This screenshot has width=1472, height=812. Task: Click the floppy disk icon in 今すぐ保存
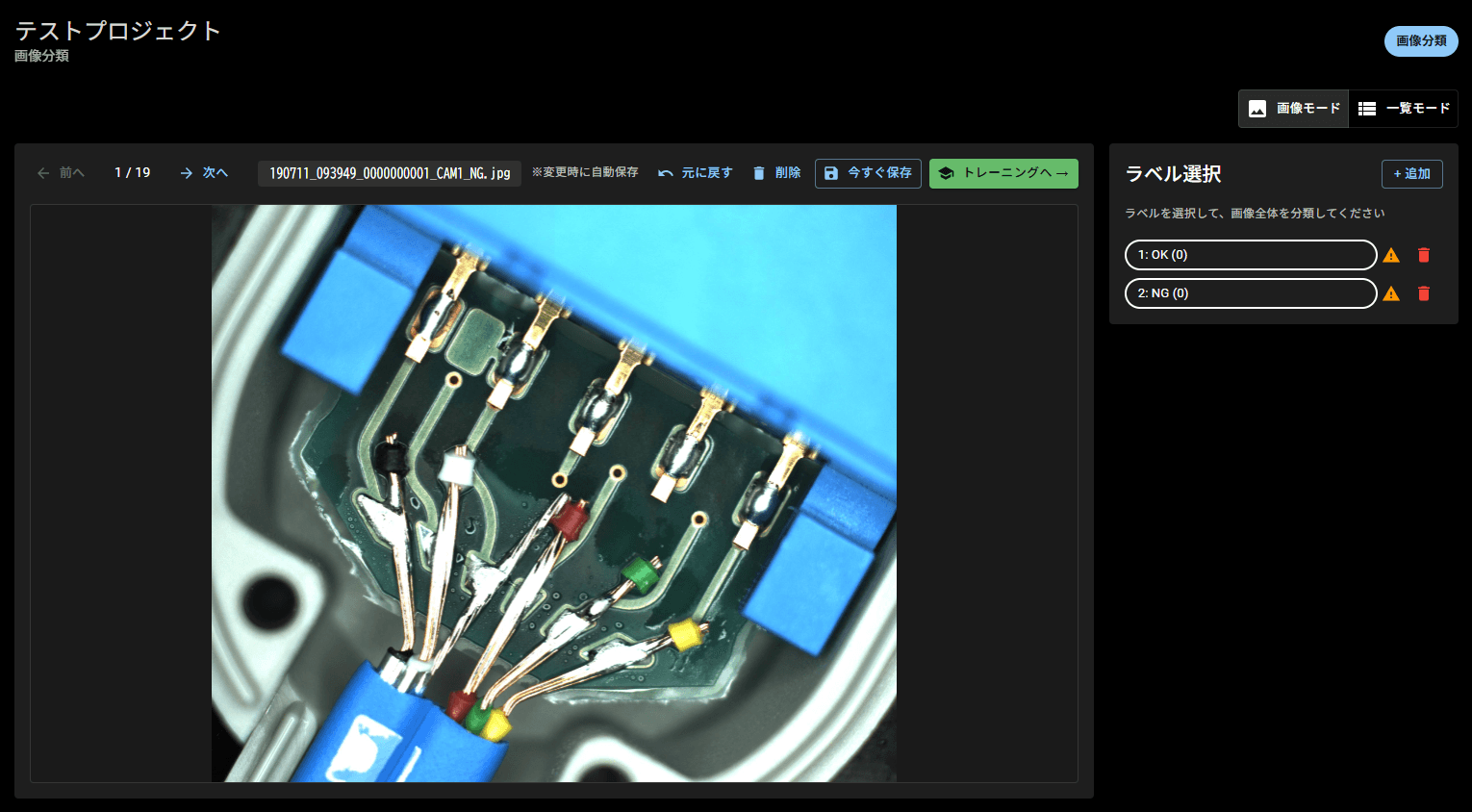point(831,173)
